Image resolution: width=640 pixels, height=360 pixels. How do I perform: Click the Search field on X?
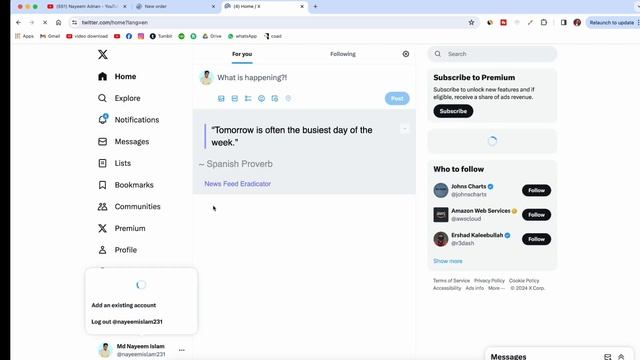[492, 54]
